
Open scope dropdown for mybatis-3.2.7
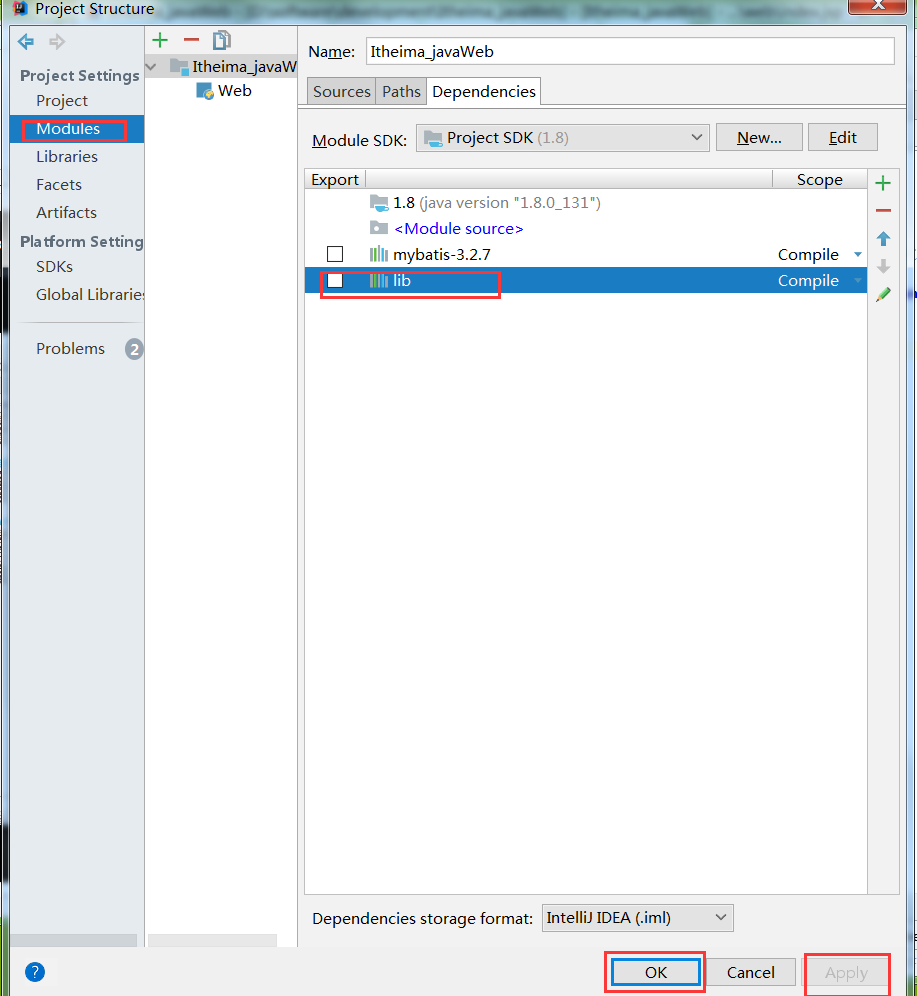[x=858, y=255]
